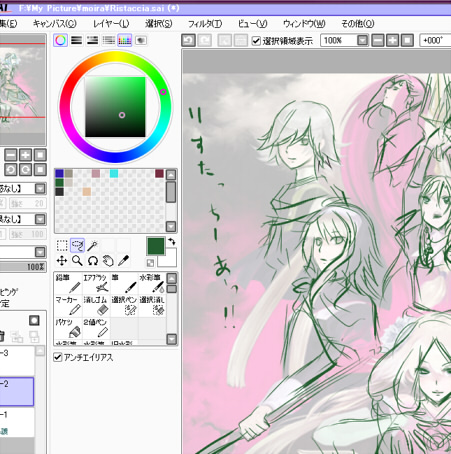Select the magnifier zoom tool in toolbox
Viewport: 451px width, 454px height.
coord(77,261)
